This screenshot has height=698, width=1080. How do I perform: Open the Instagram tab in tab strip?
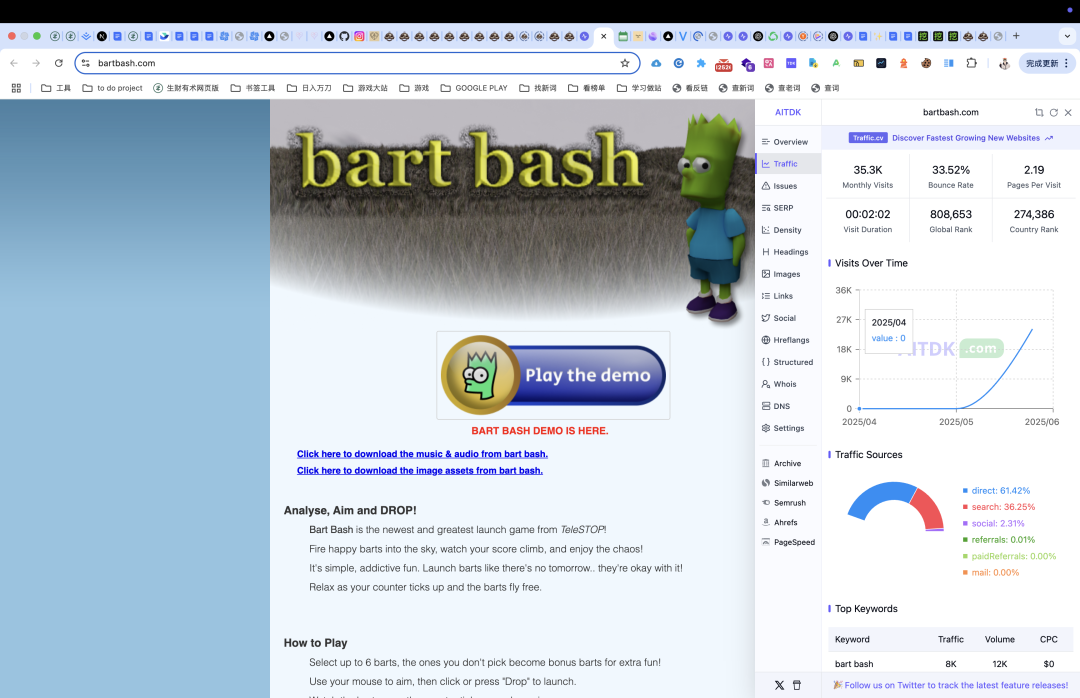tap(360, 36)
